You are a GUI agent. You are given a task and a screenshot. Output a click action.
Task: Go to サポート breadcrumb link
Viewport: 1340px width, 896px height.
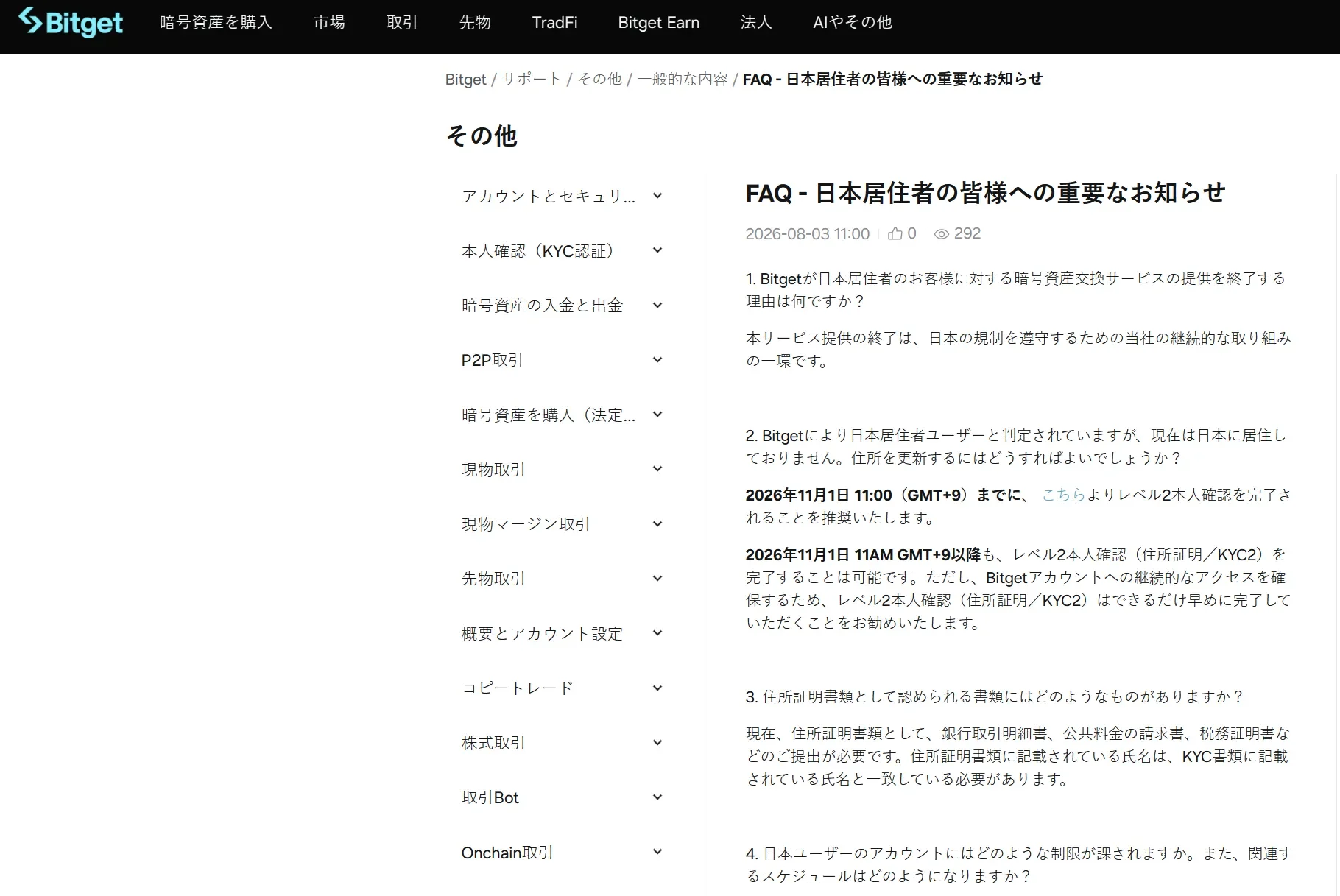pyautogui.click(x=532, y=80)
